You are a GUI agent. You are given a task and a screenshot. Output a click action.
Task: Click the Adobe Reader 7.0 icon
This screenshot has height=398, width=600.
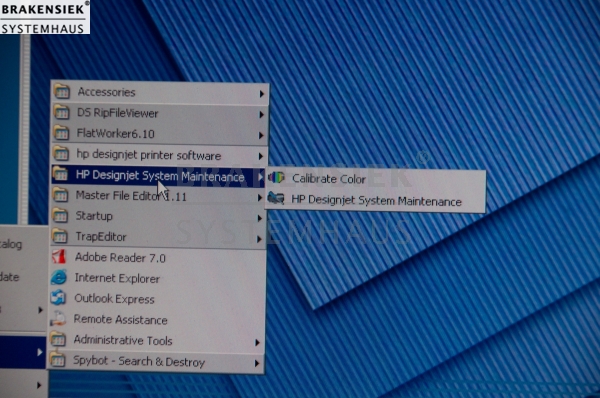59,257
